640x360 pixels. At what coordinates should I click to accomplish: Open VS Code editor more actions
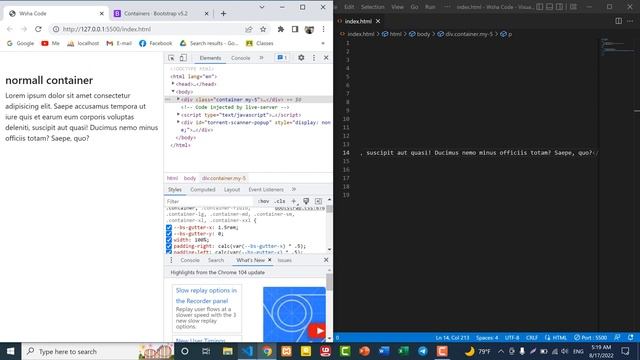630,21
